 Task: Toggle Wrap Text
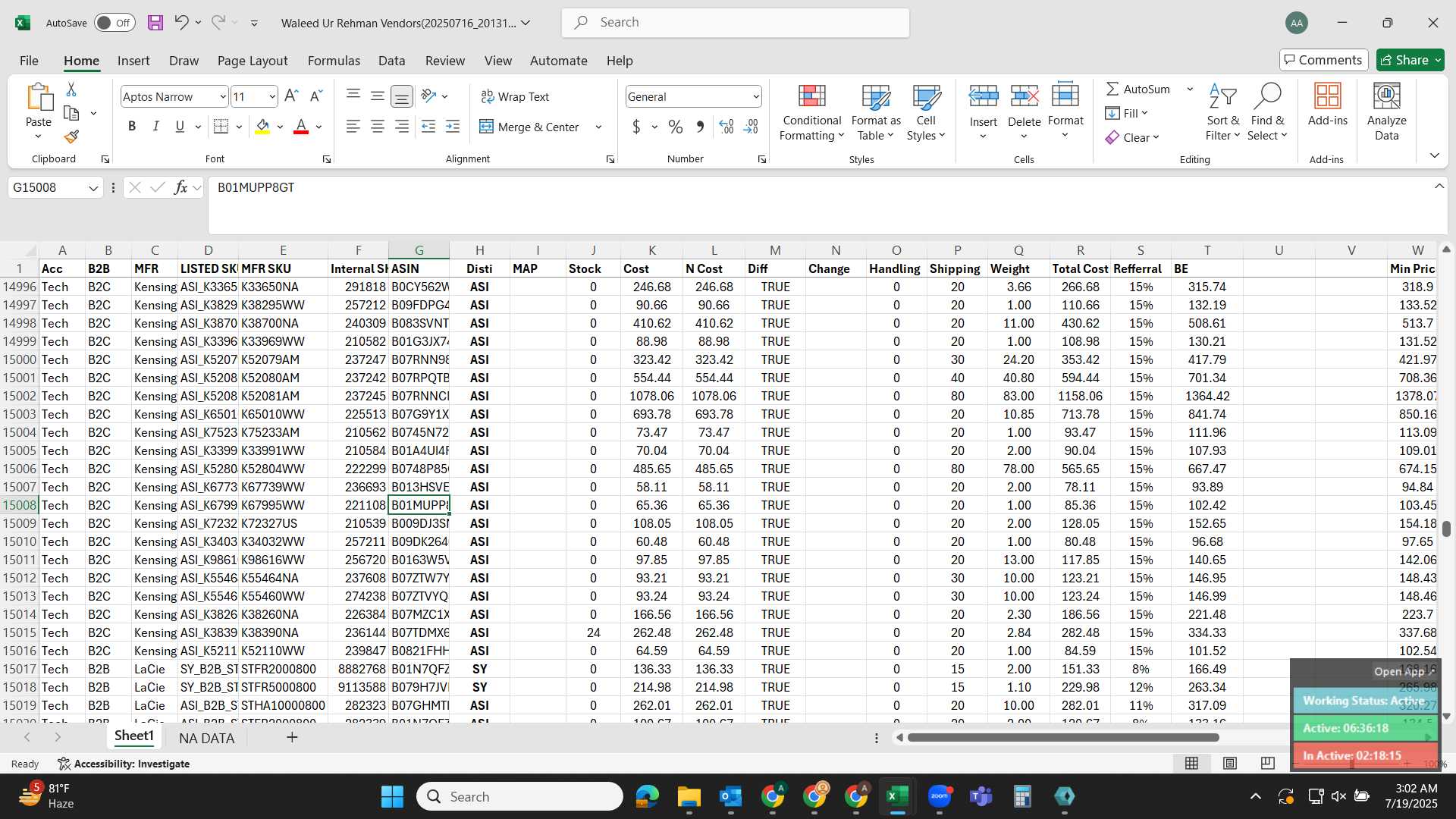point(515,96)
